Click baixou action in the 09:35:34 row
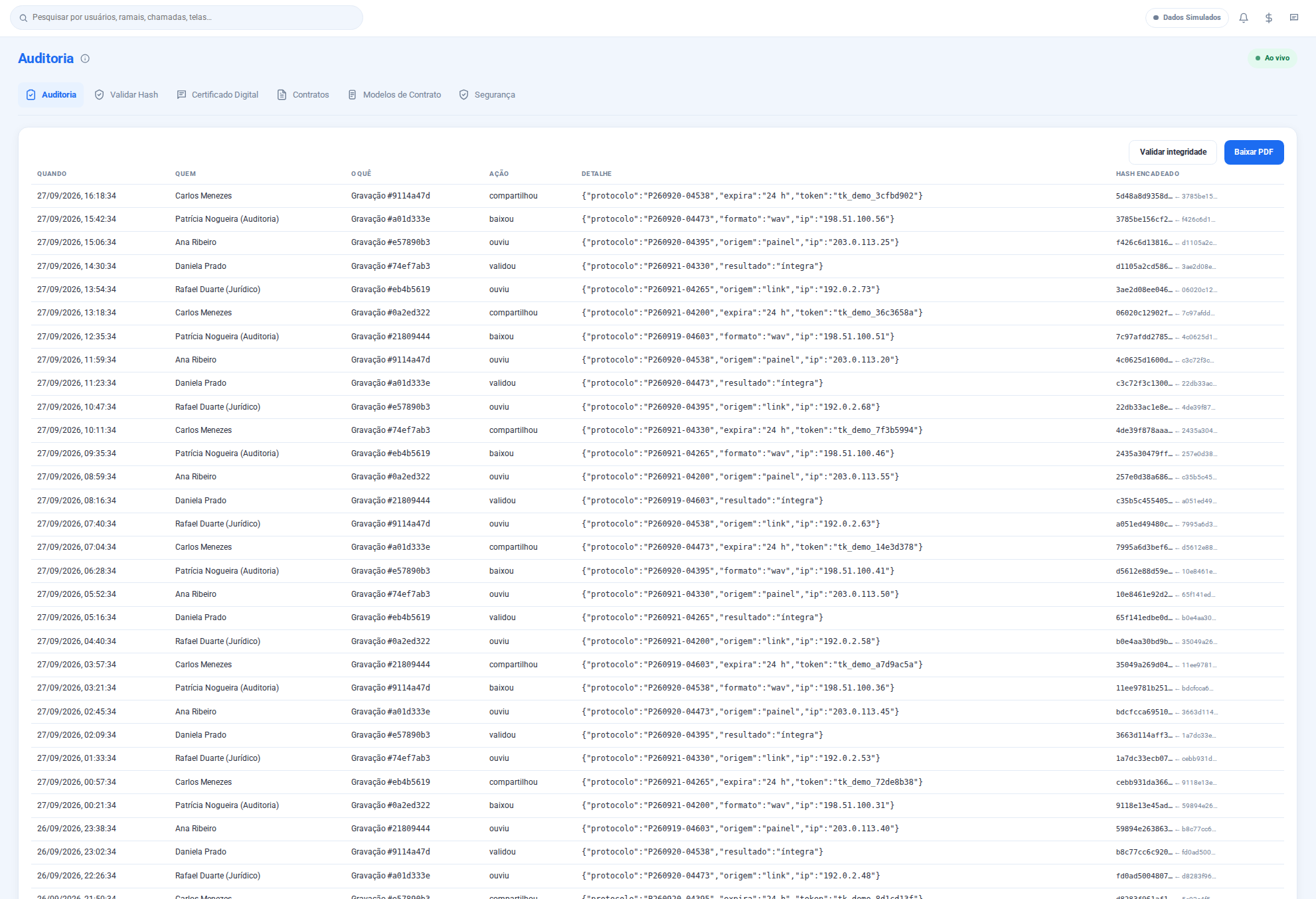The image size is (1316, 899). 501,453
